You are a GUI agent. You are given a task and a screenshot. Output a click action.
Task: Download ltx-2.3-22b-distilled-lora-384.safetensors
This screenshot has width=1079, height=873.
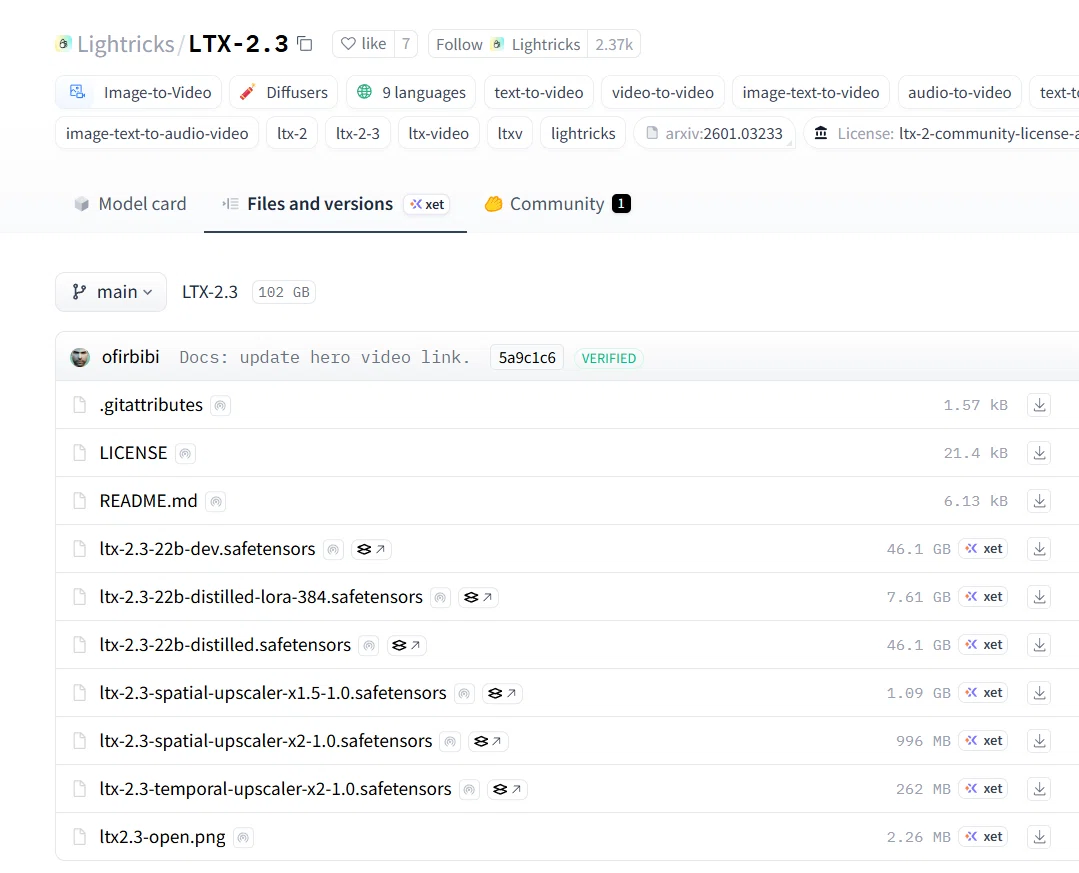[x=1039, y=597]
